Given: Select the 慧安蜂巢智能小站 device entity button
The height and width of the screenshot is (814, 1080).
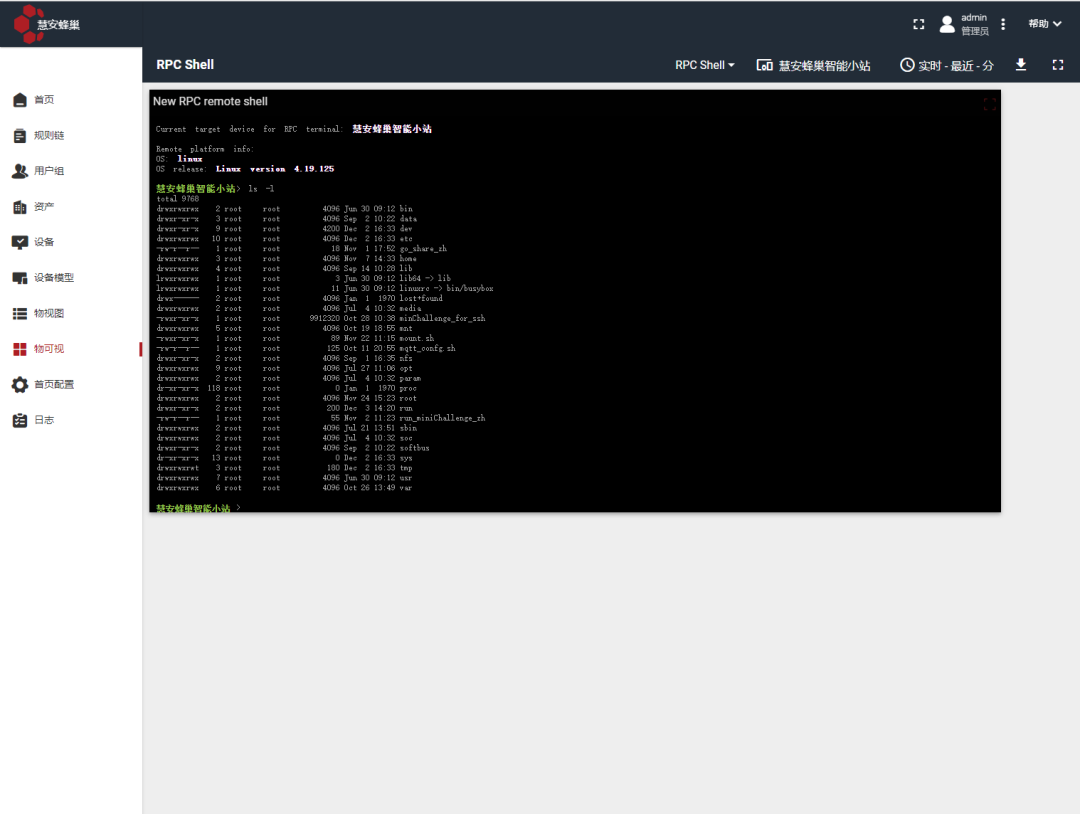Looking at the screenshot, I should pos(813,65).
